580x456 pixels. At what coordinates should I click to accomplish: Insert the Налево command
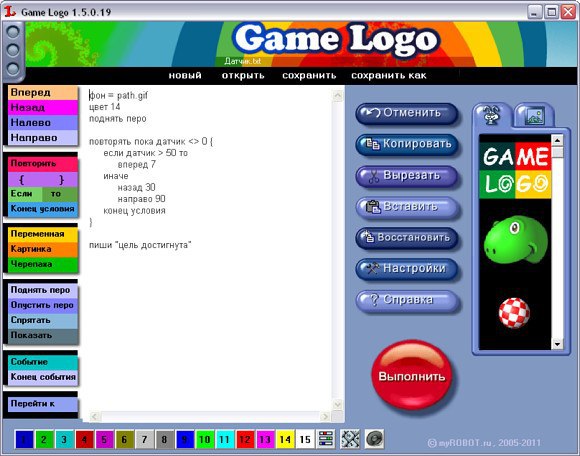pos(43,123)
